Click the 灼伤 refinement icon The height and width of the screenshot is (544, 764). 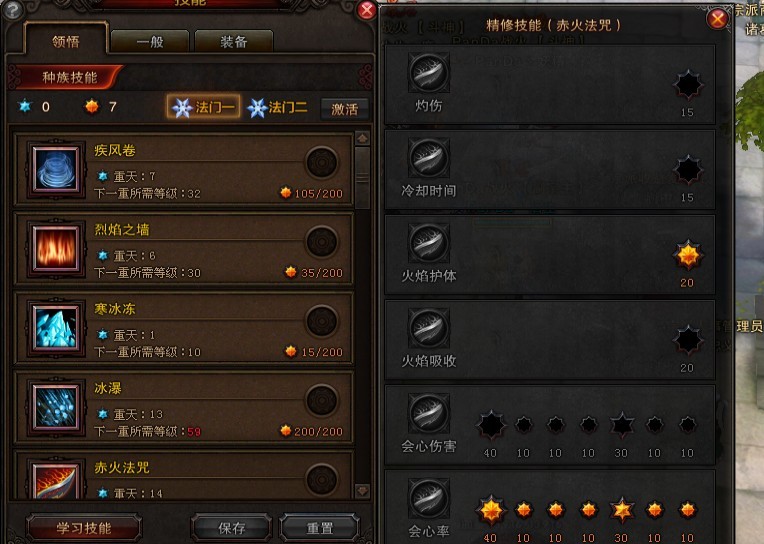tap(428, 73)
